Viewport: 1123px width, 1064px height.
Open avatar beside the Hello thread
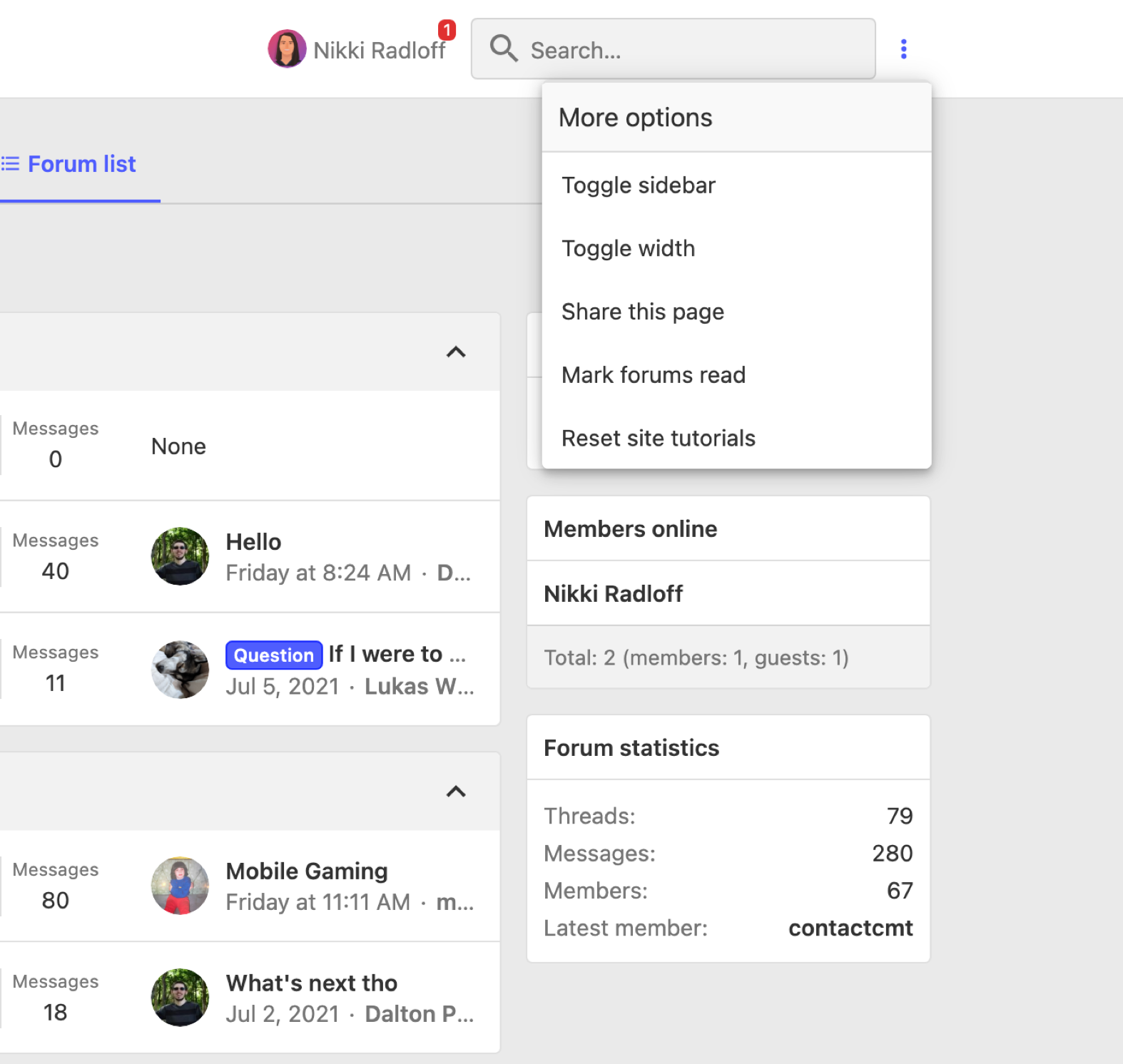(x=180, y=556)
